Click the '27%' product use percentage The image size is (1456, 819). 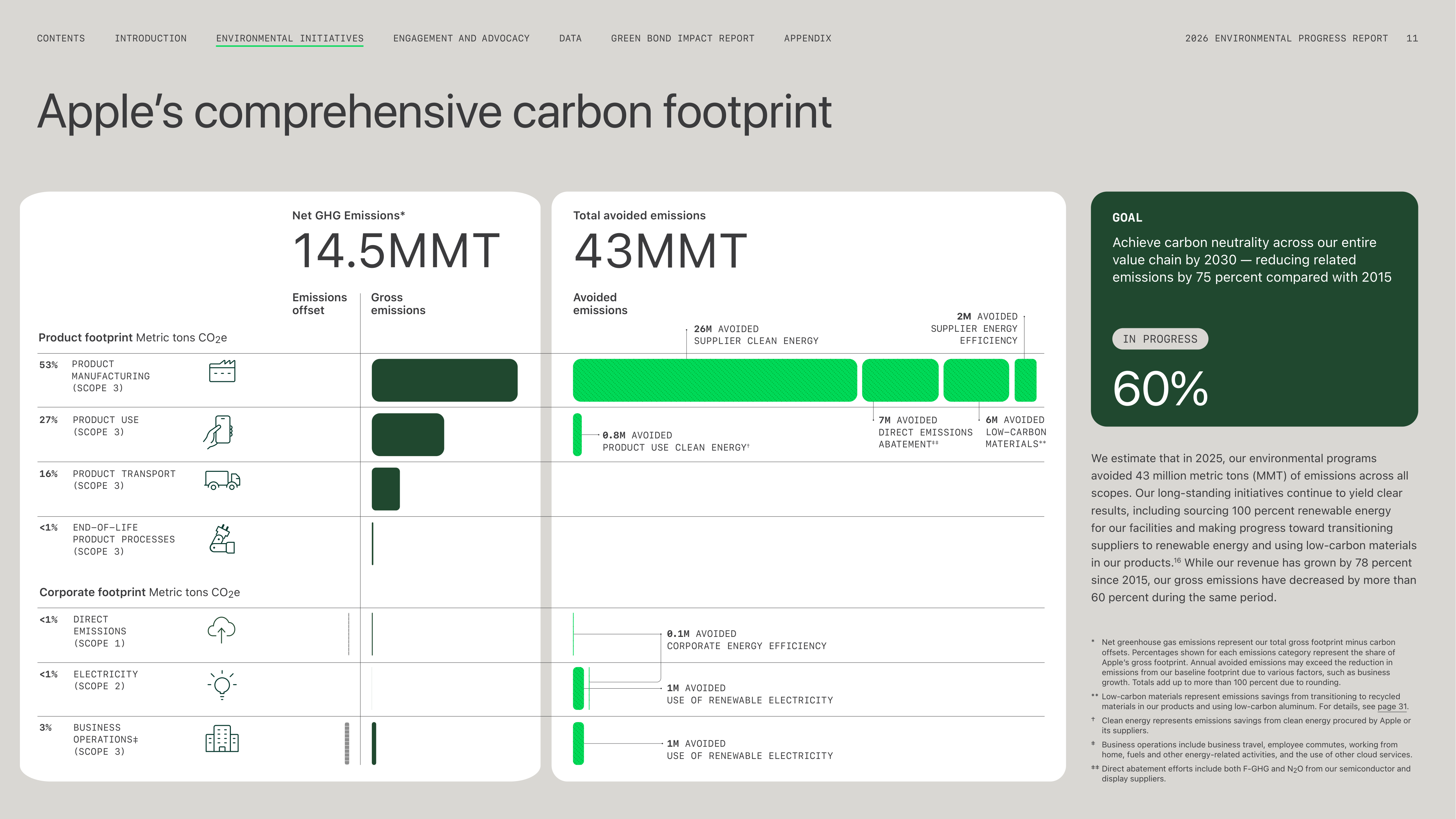48,420
